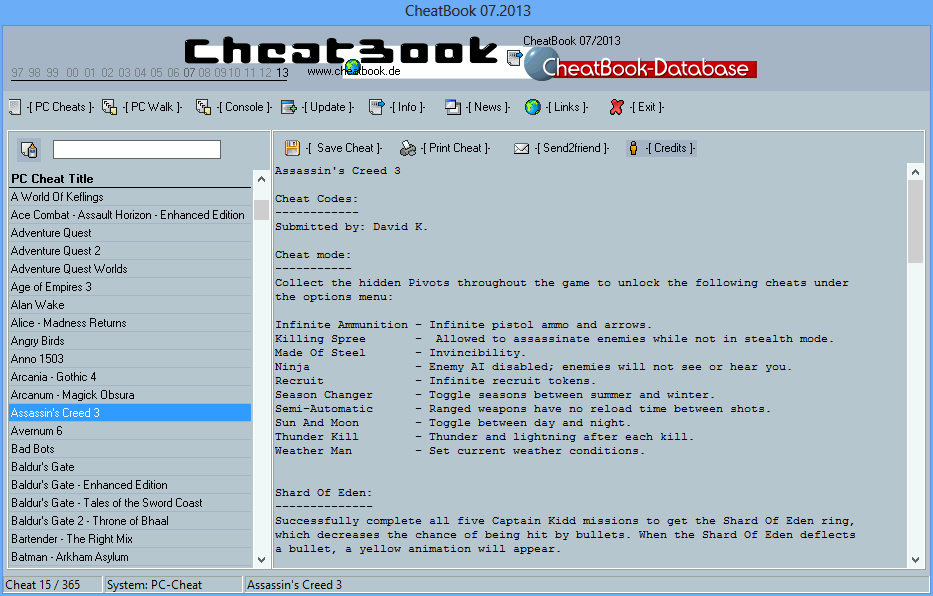Viewport: 933px width, 596px height.
Task: Click the Cheat 15 / 365 status entry
Action: 52,585
